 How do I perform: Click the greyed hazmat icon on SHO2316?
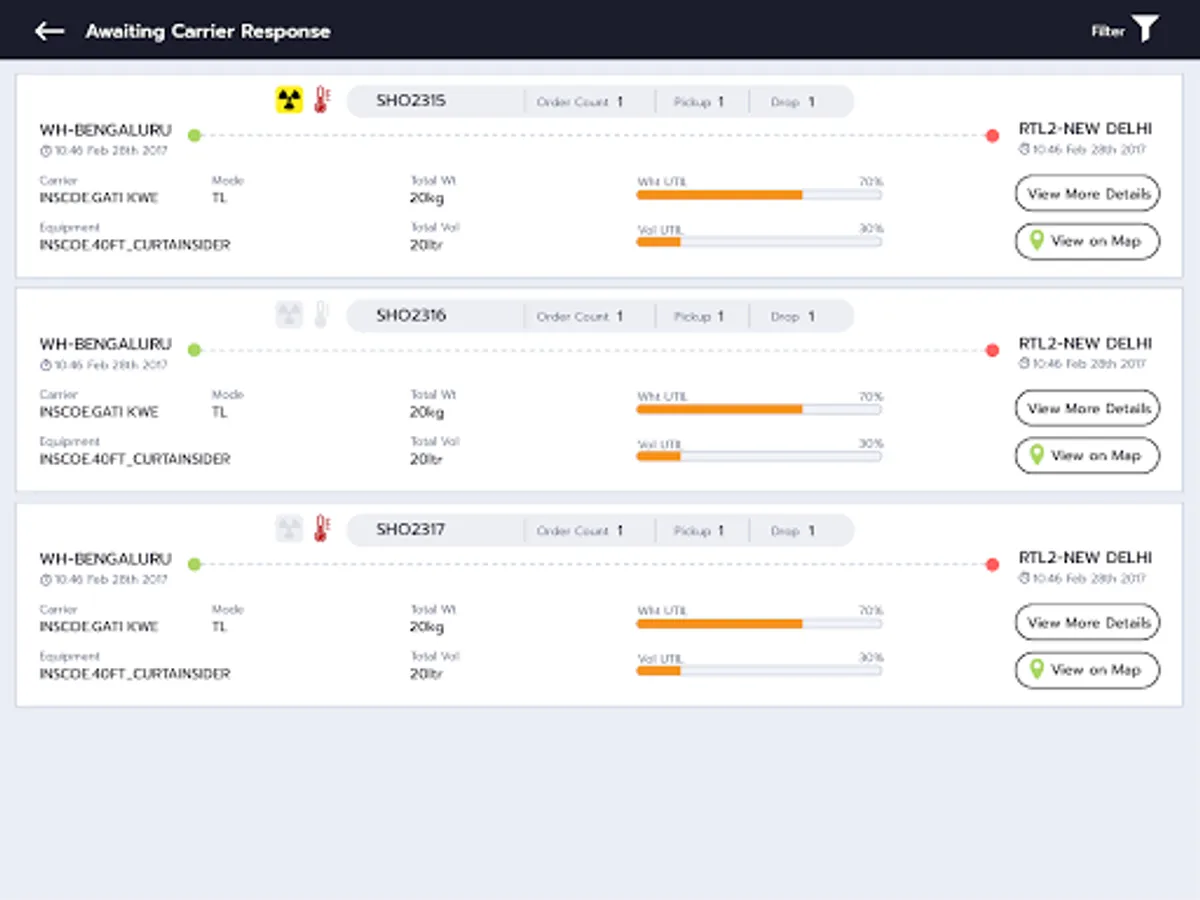coord(289,315)
